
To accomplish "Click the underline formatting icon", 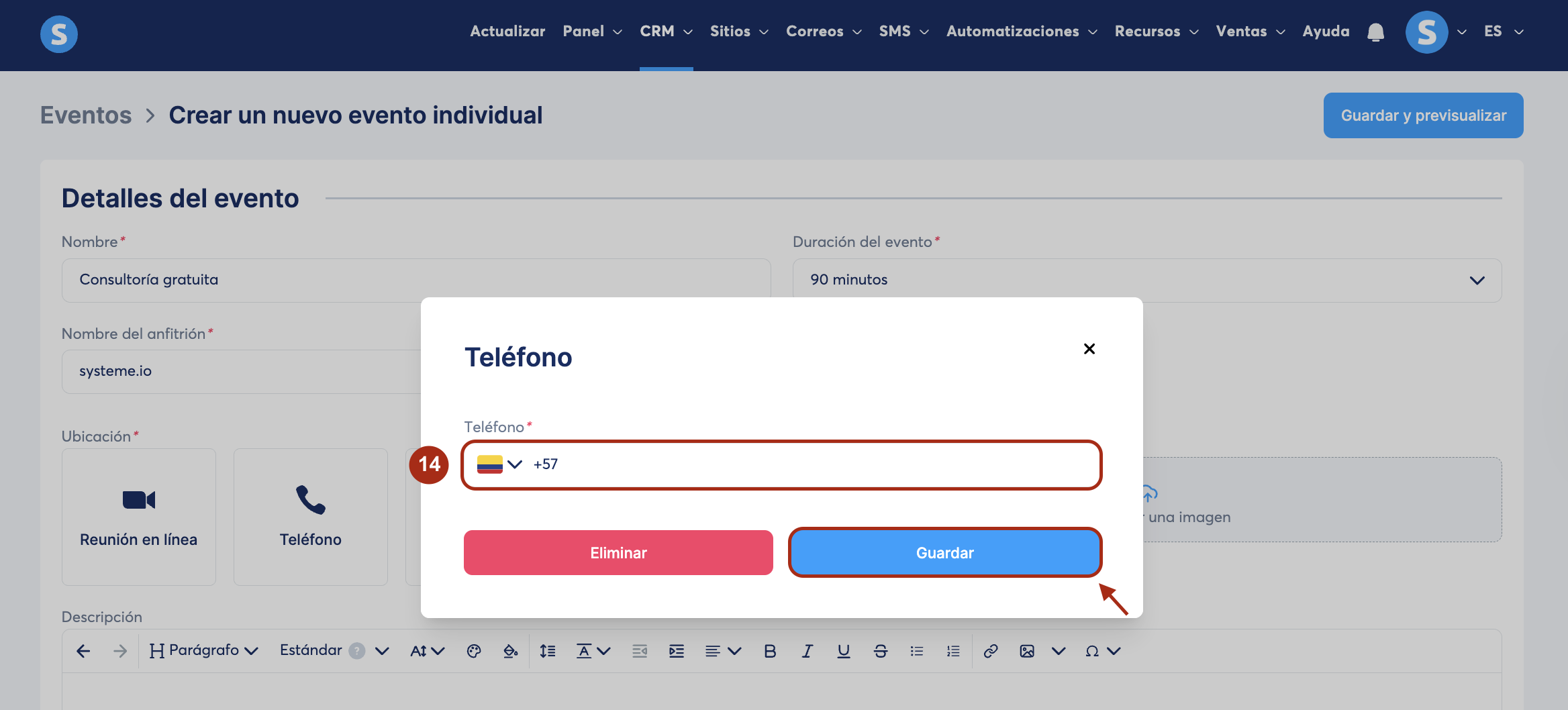I will tap(844, 651).
